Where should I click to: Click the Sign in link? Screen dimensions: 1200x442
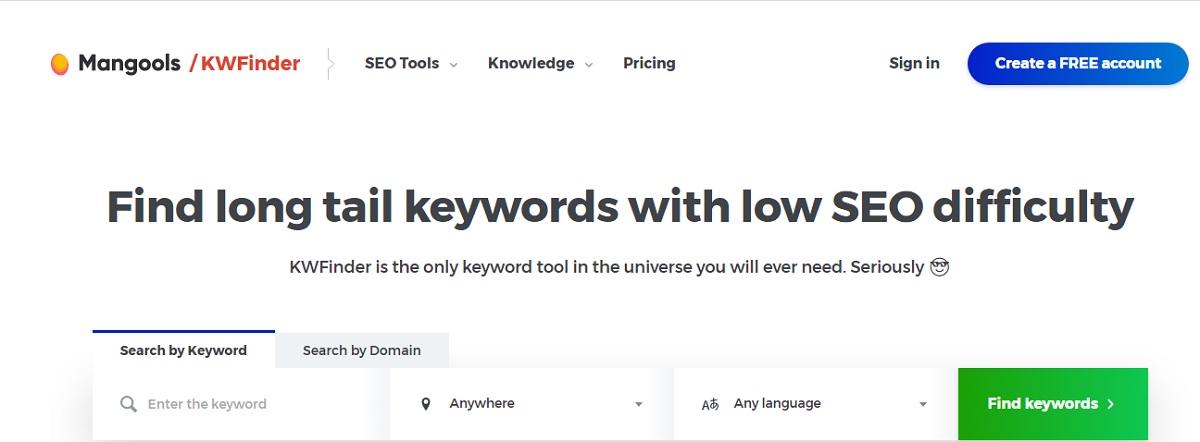click(x=914, y=63)
